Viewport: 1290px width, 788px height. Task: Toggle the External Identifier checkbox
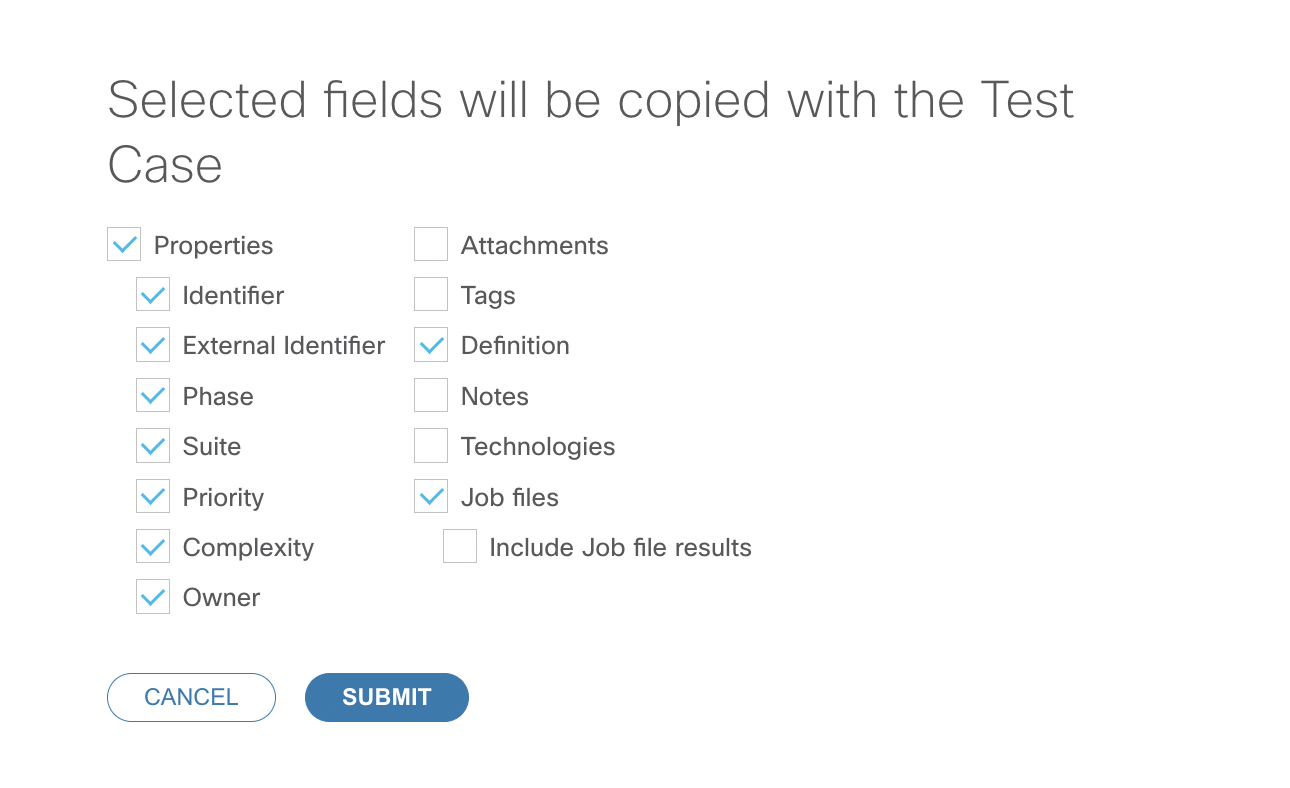click(153, 345)
